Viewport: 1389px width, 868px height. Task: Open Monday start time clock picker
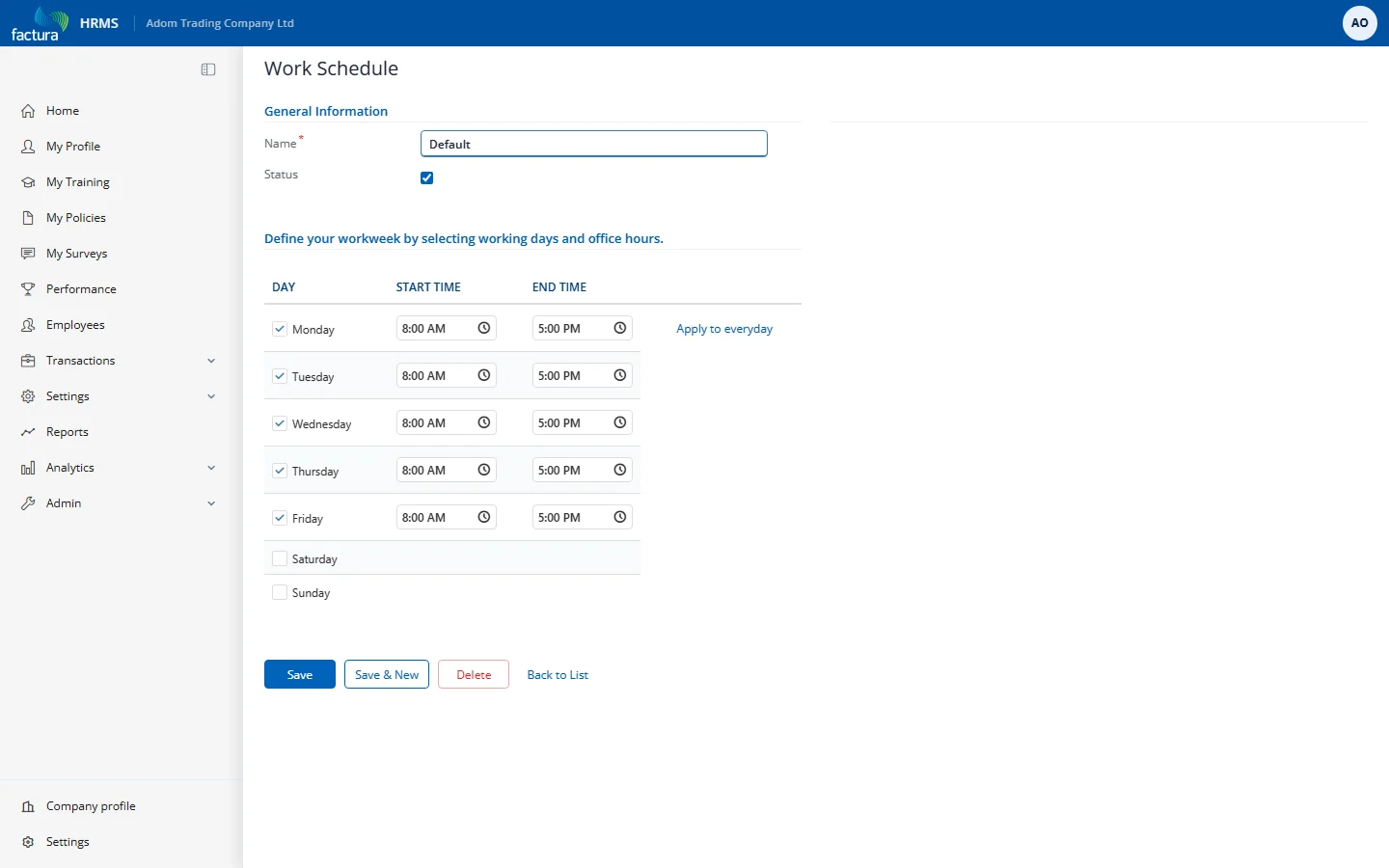[x=484, y=328]
